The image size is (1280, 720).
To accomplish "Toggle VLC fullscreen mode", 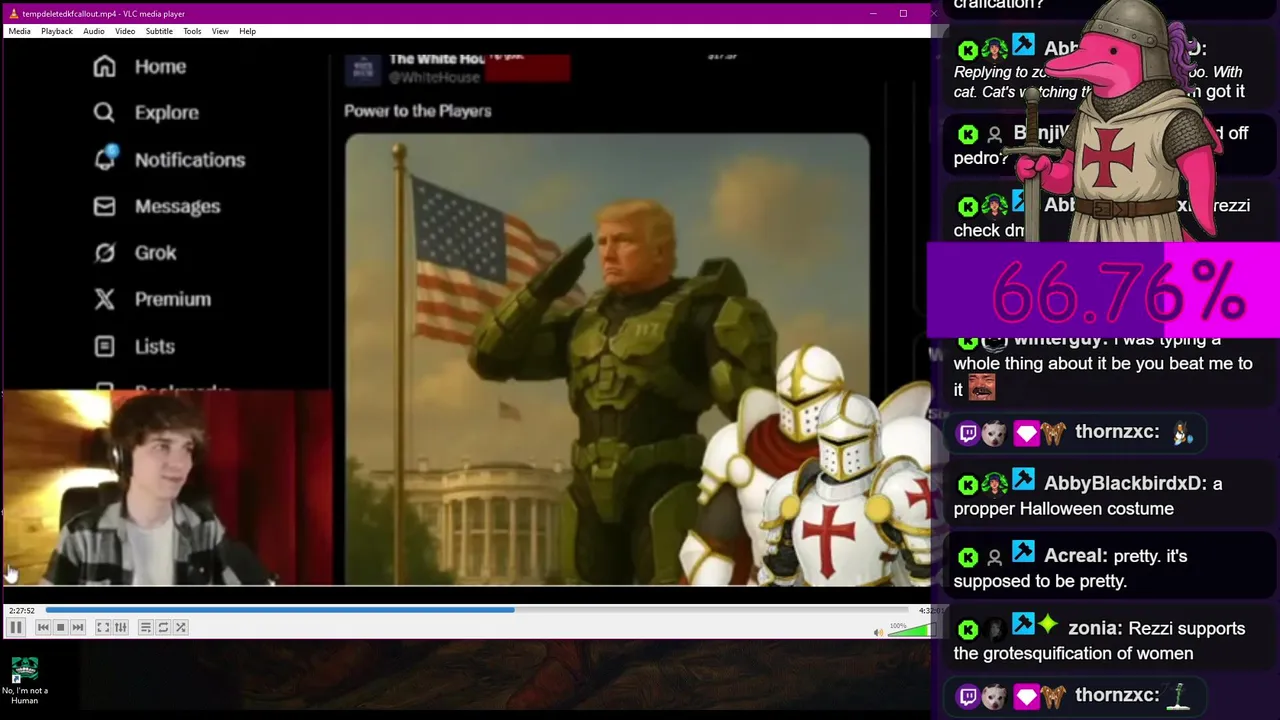I will 103,627.
